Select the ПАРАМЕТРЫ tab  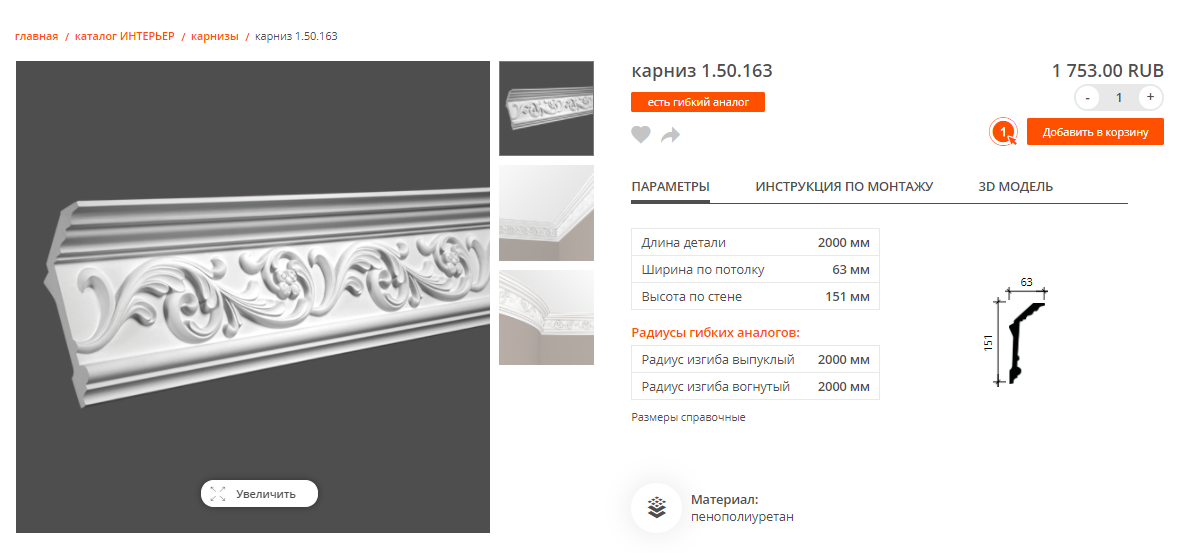pyautogui.click(x=670, y=186)
